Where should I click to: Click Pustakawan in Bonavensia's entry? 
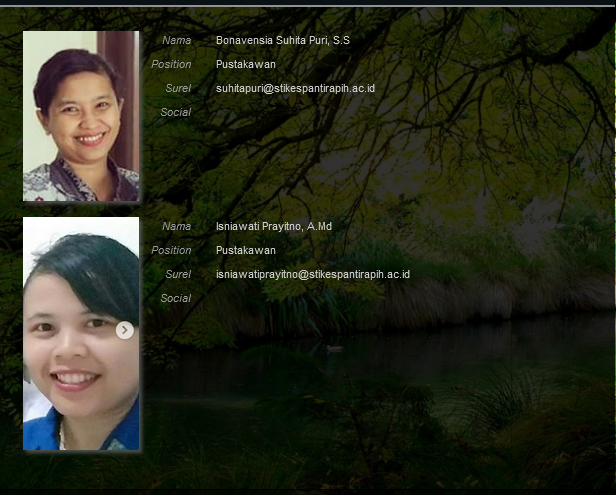245,65
